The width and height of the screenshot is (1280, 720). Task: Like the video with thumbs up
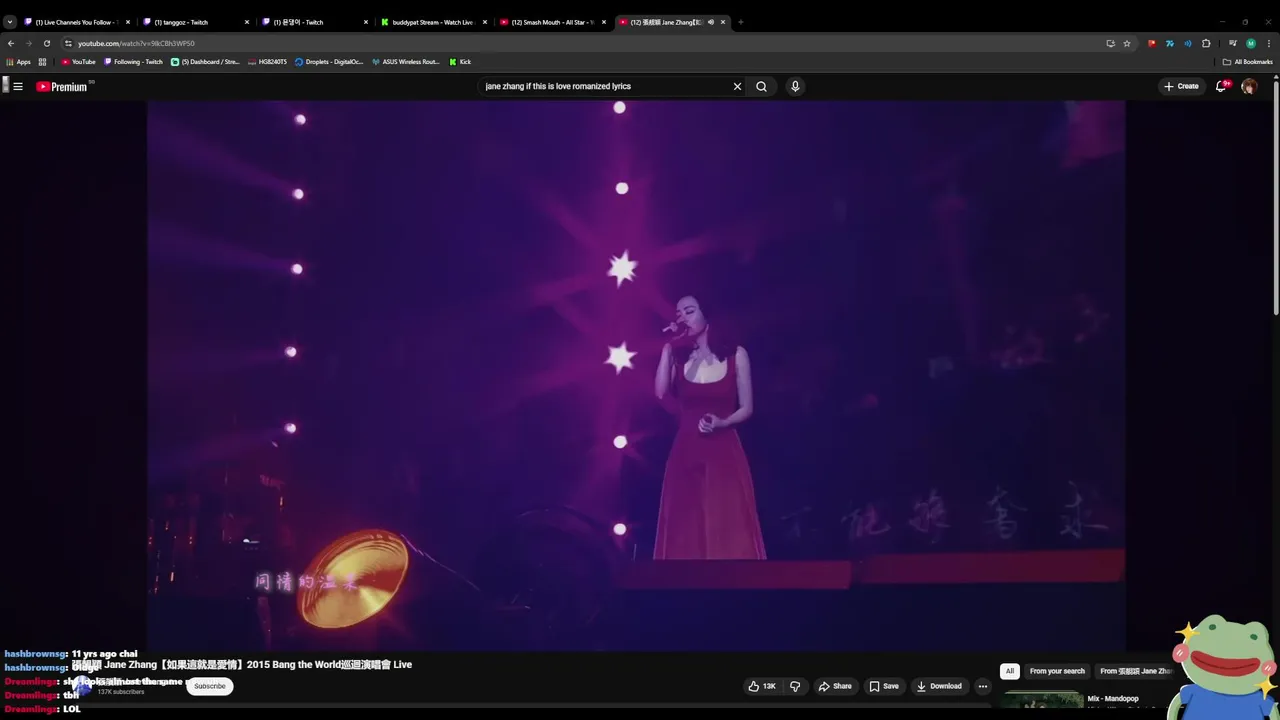click(762, 686)
